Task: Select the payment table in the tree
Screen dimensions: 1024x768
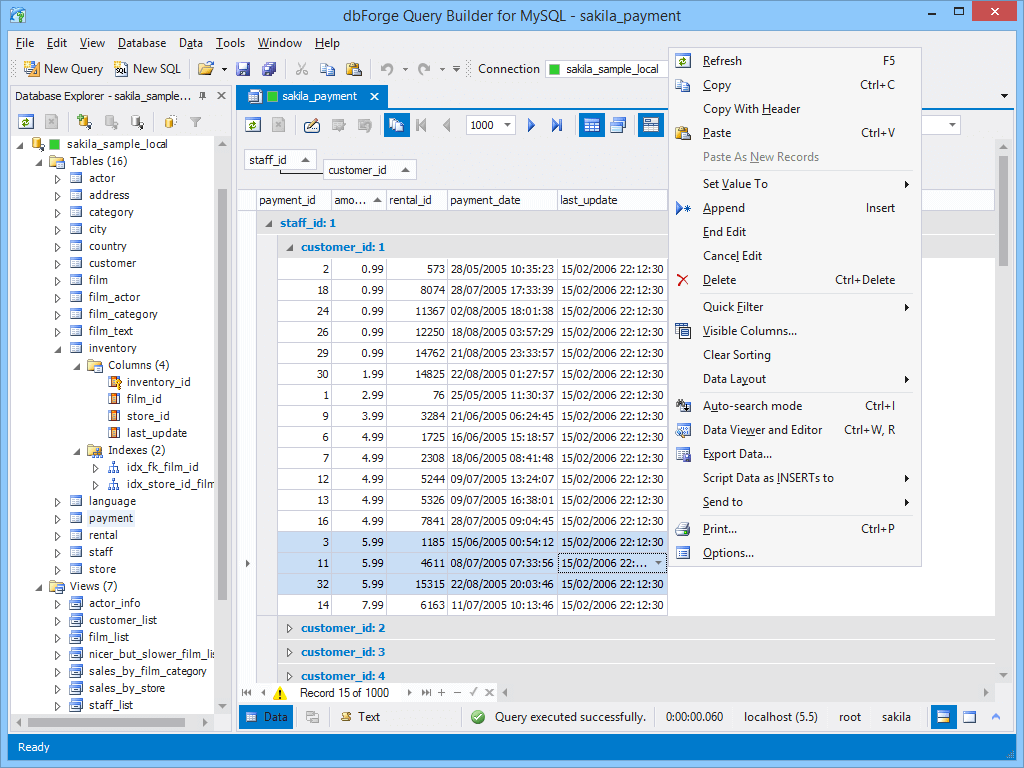Action: (x=110, y=519)
